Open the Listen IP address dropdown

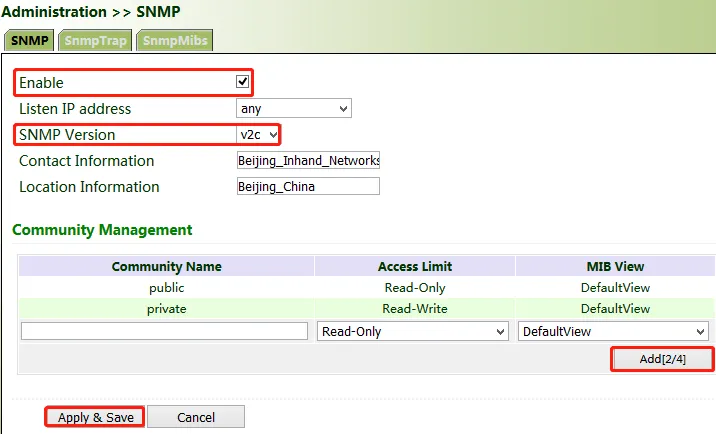294,108
